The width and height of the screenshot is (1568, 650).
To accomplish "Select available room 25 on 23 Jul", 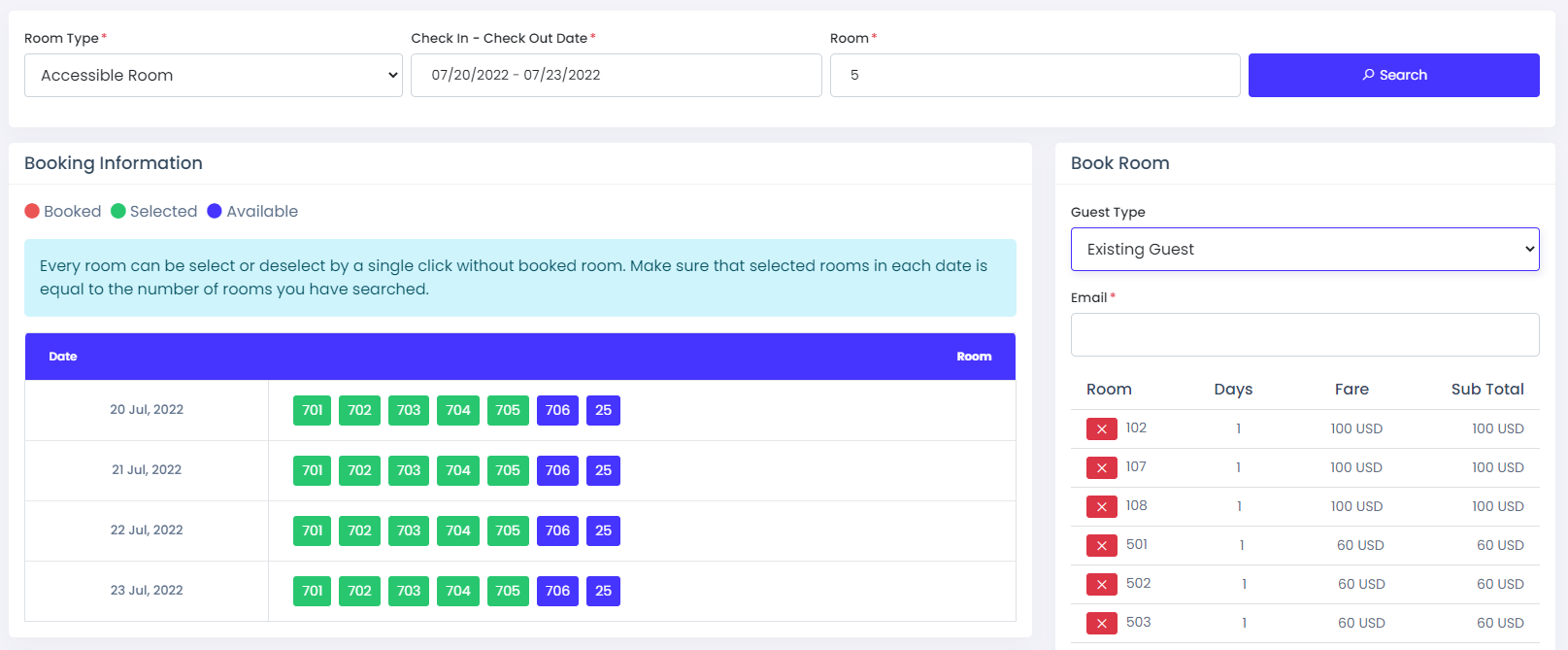I will (x=603, y=591).
